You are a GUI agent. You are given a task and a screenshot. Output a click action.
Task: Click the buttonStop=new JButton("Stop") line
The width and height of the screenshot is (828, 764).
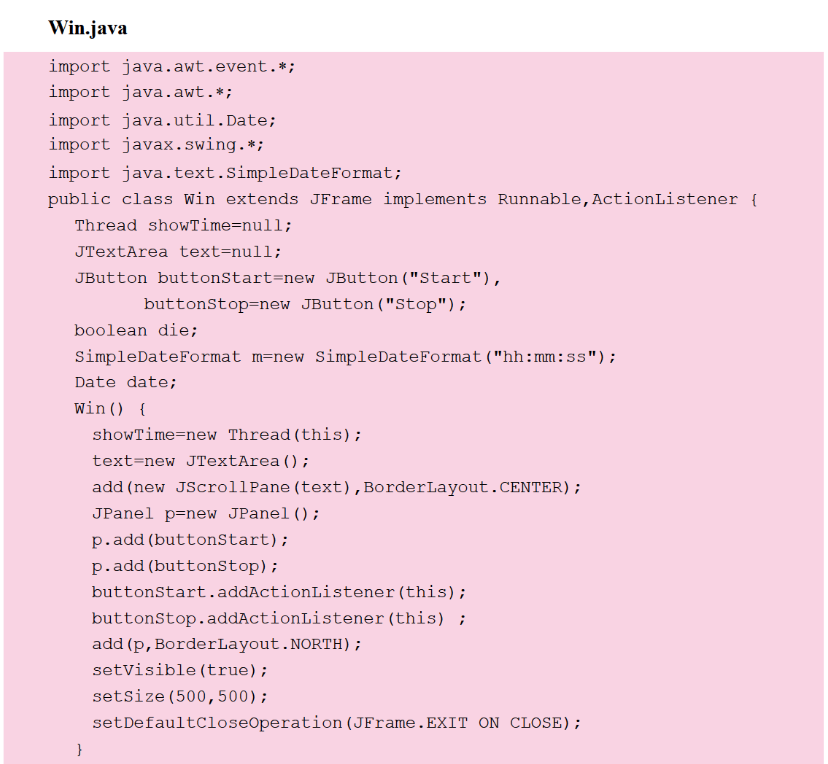click(x=305, y=304)
